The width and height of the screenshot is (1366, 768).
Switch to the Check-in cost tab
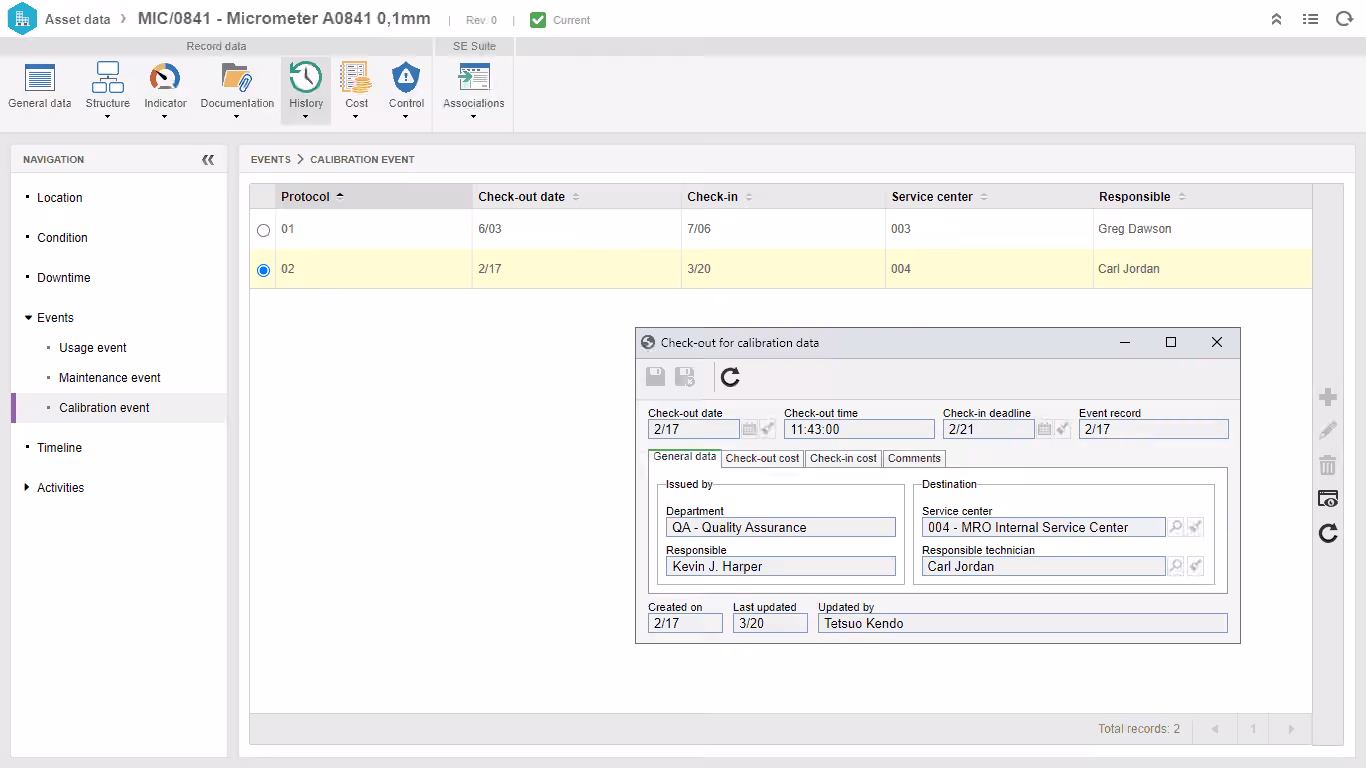pyautogui.click(x=843, y=458)
